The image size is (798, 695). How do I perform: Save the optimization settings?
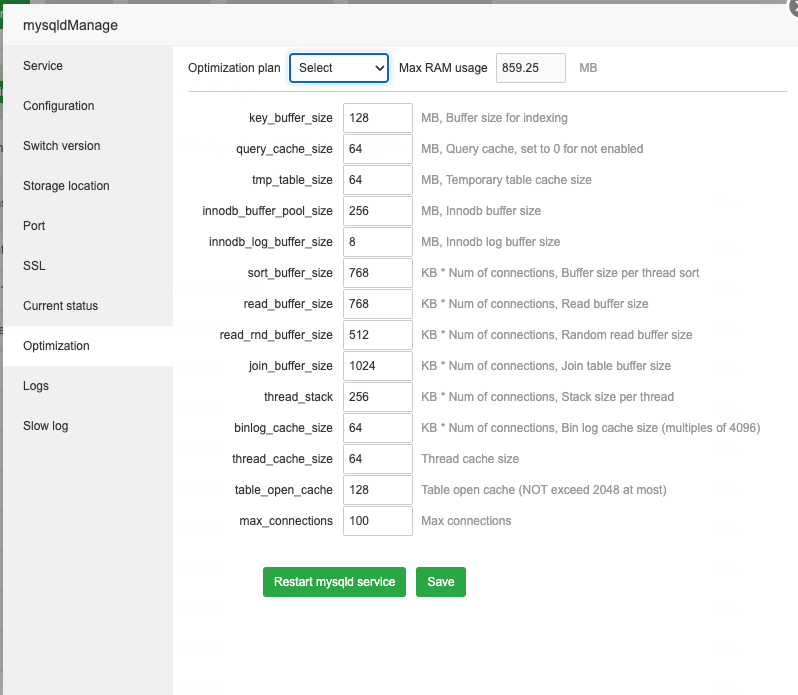(441, 582)
